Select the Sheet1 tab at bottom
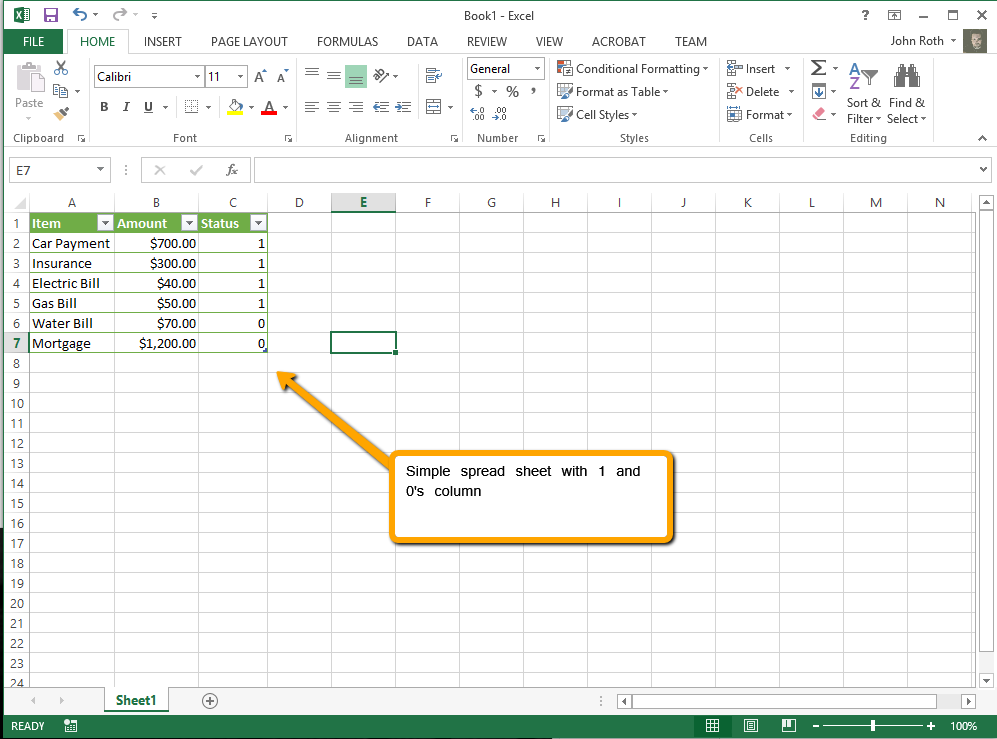997x739 pixels. (x=136, y=700)
